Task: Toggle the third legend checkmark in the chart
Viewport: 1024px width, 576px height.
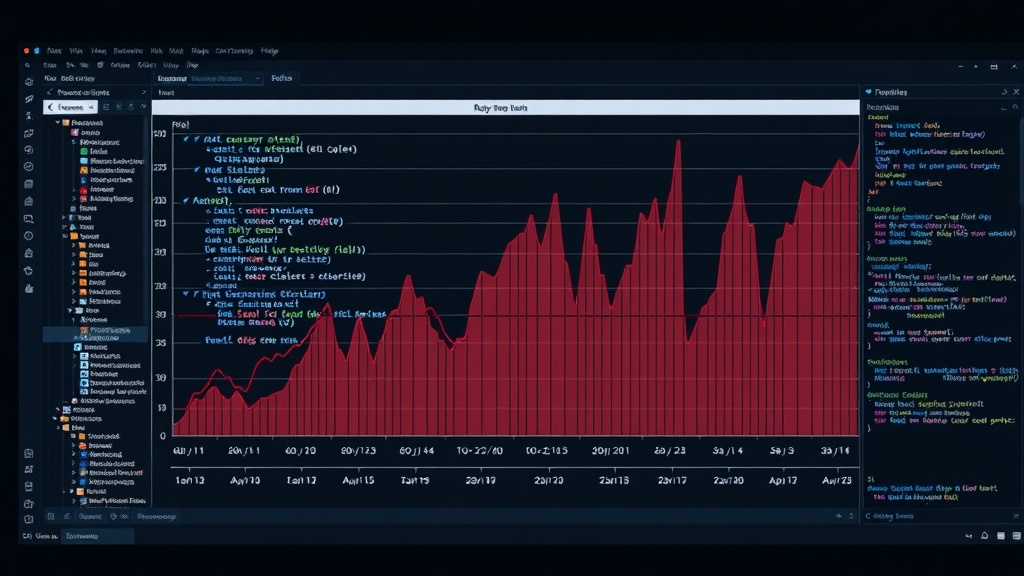Action: (186, 200)
